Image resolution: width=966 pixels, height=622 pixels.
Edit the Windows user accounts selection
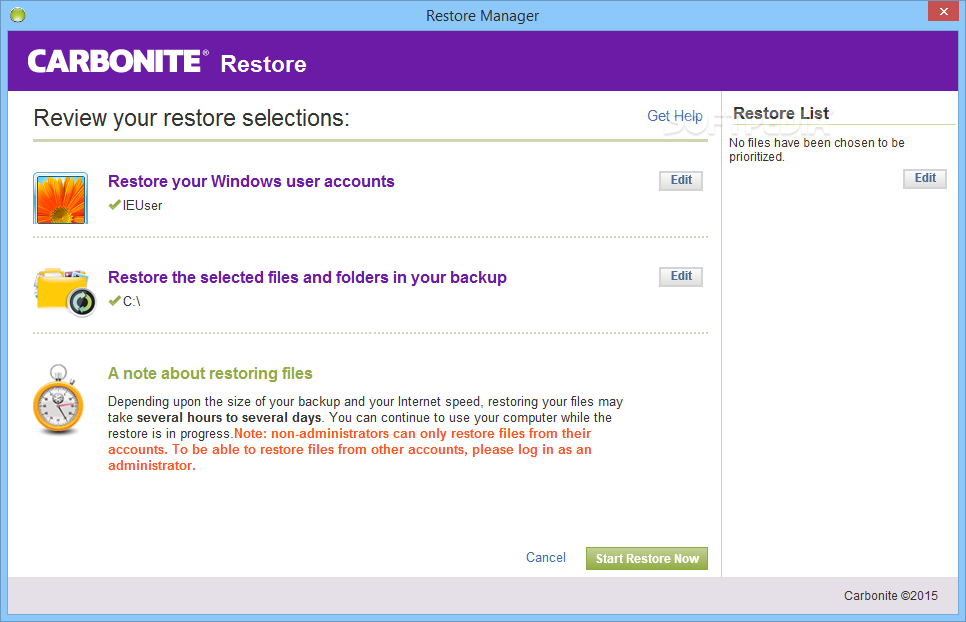tap(681, 180)
